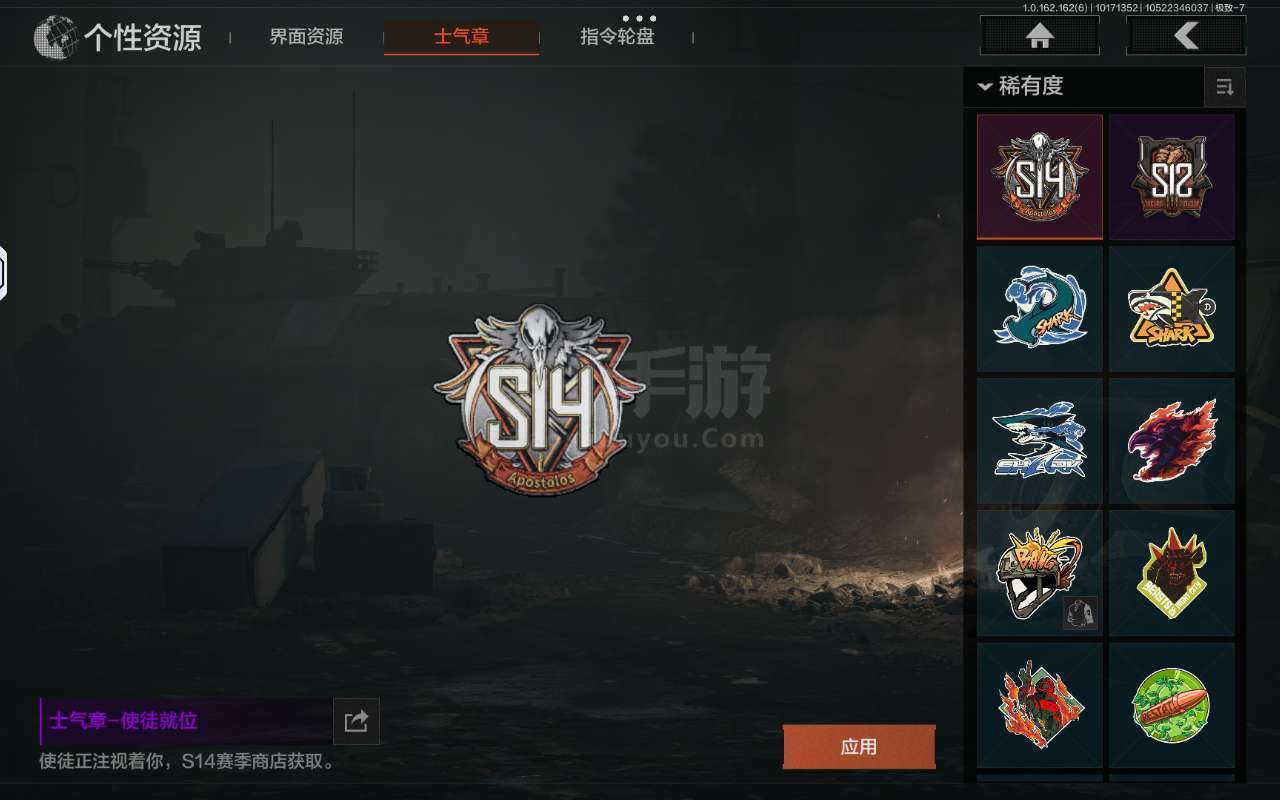Open the share icon beside the badge name
1280x800 pixels.
(356, 721)
